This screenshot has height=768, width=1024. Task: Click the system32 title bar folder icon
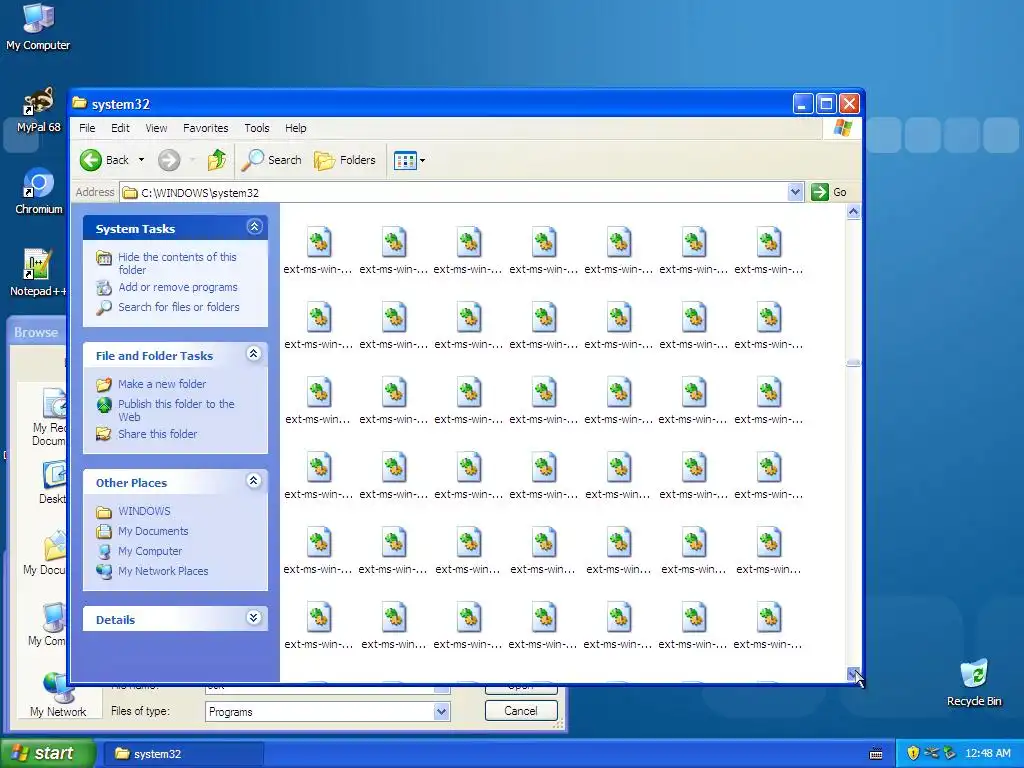80,103
